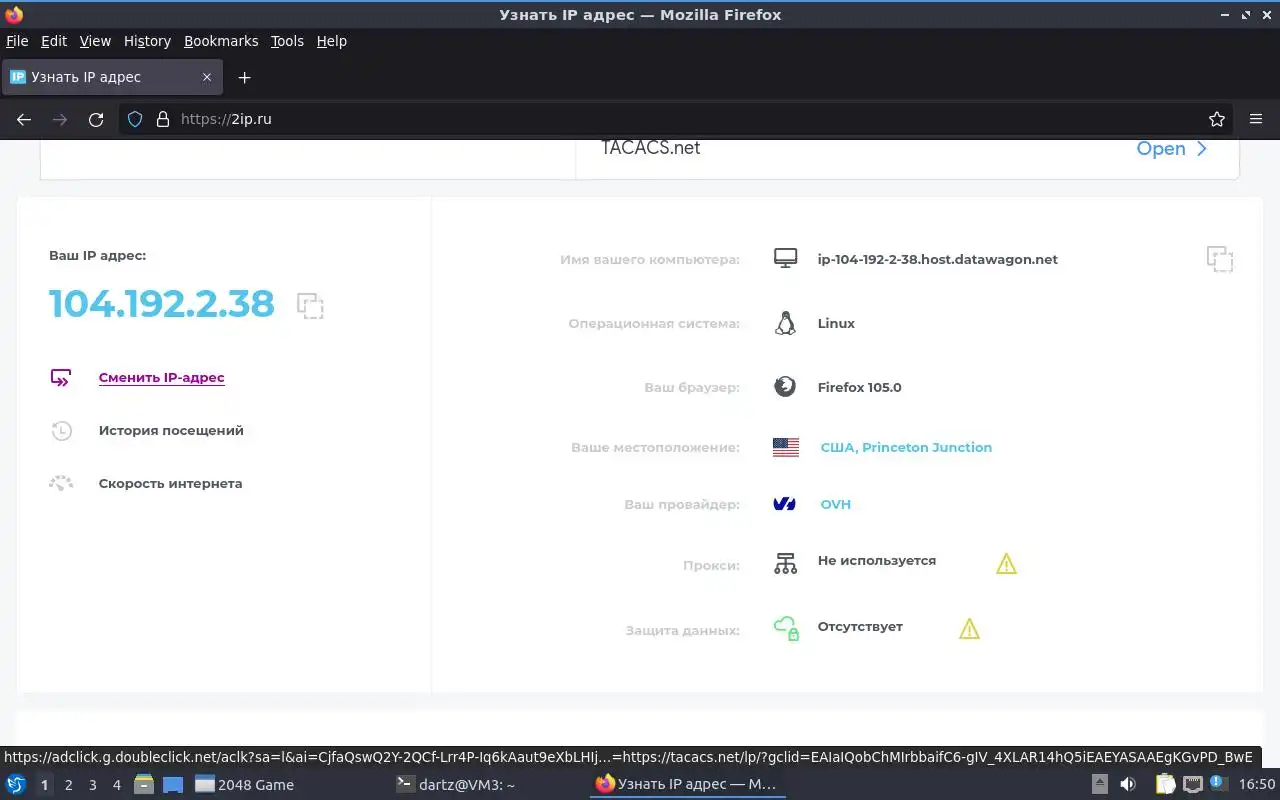Open the start menu bird icon on taskbar
This screenshot has width=1280, height=800.
coord(16,784)
